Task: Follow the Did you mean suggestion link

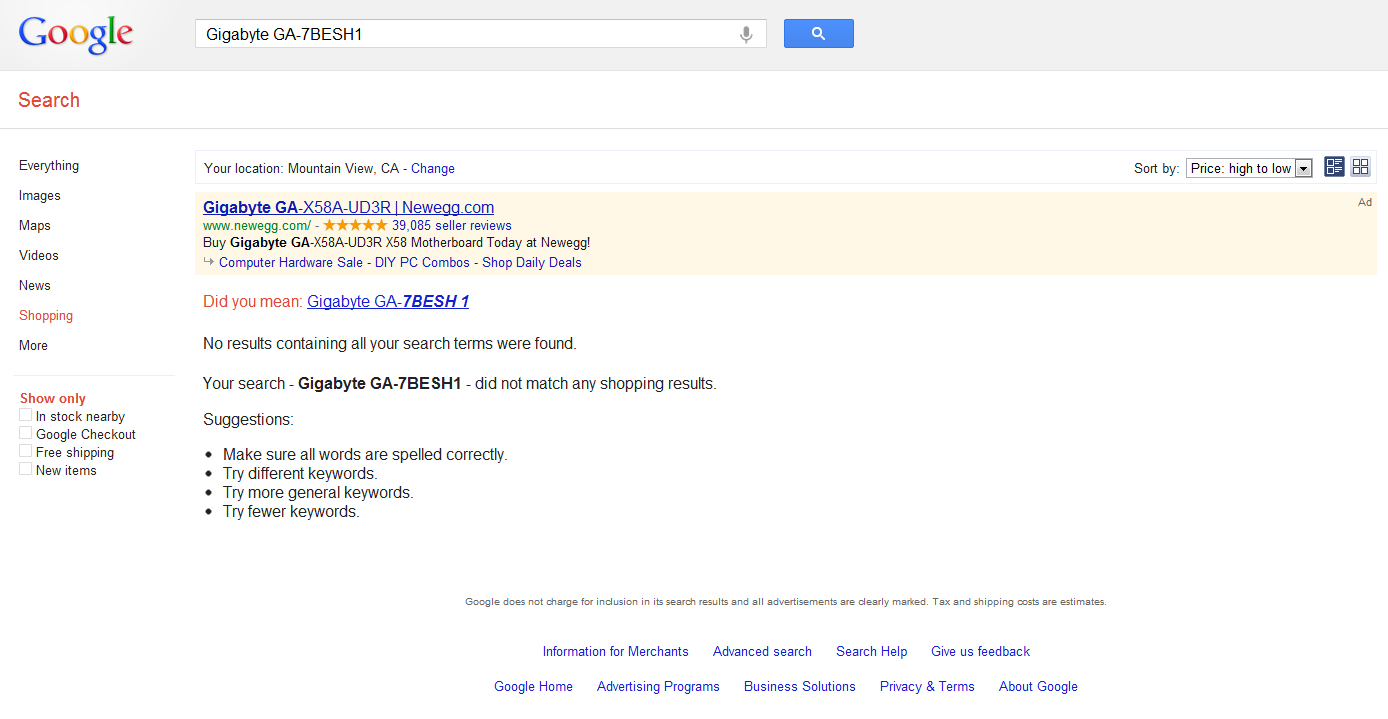Action: [388, 301]
